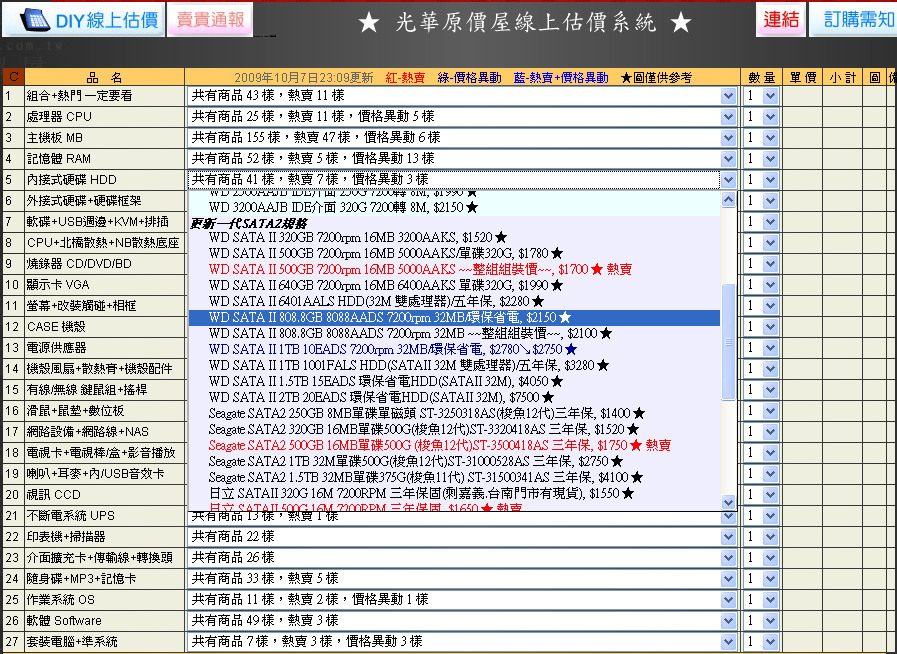
Task: Select highlighted WD 808.8GB 環保省電 $2150 option
Action: pyautogui.click(x=454, y=318)
